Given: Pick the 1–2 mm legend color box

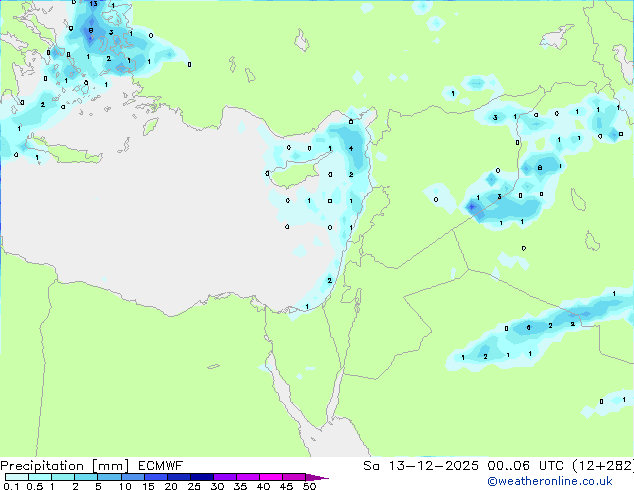Looking at the screenshot, I should tap(63, 477).
